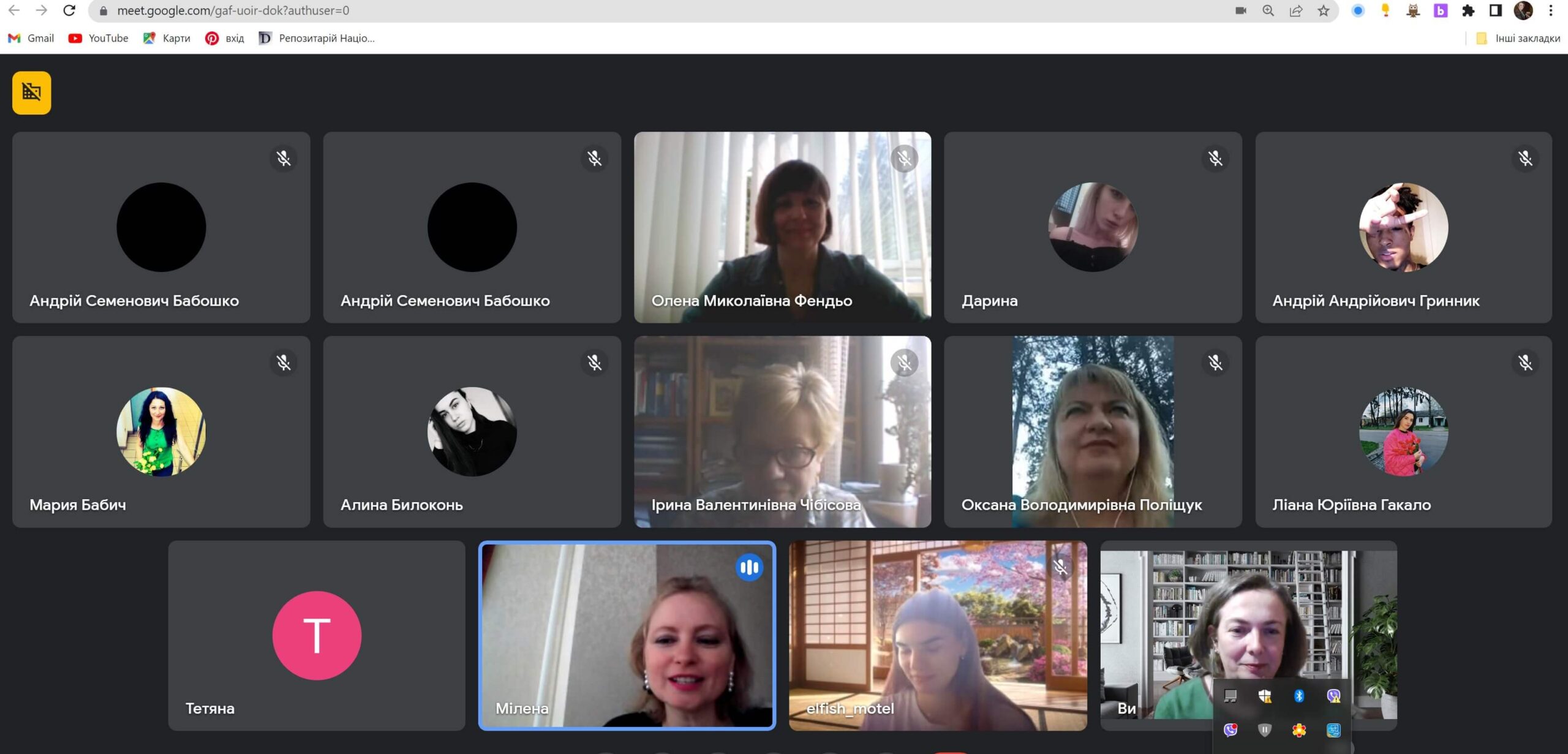Open the 'Інші закладки' bookmarks folder
Image resolution: width=1568 pixels, height=754 pixels.
[x=1519, y=38]
